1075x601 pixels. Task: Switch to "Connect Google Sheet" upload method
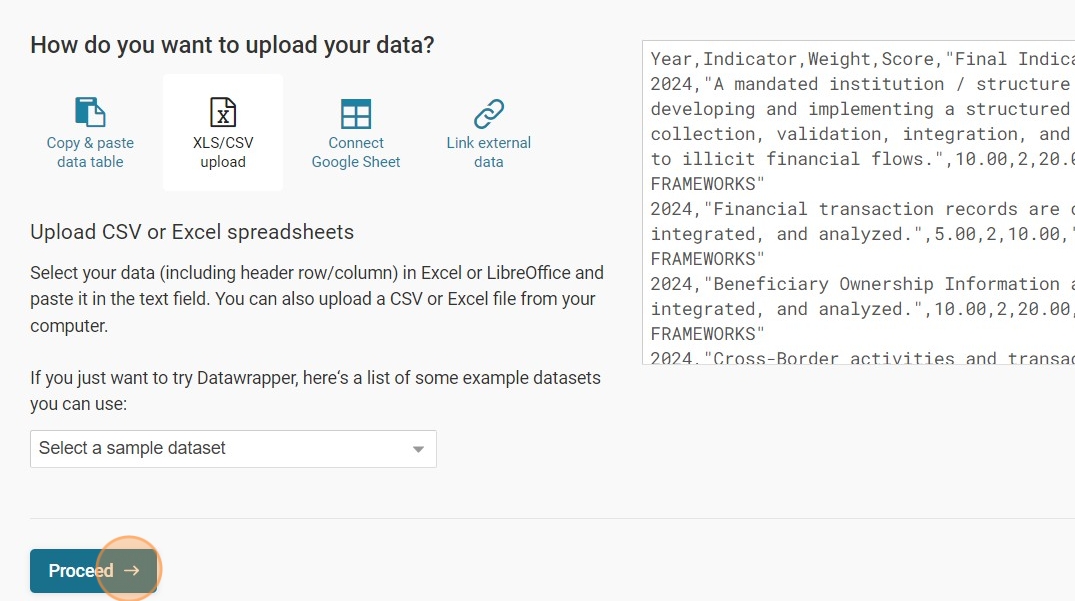point(355,152)
